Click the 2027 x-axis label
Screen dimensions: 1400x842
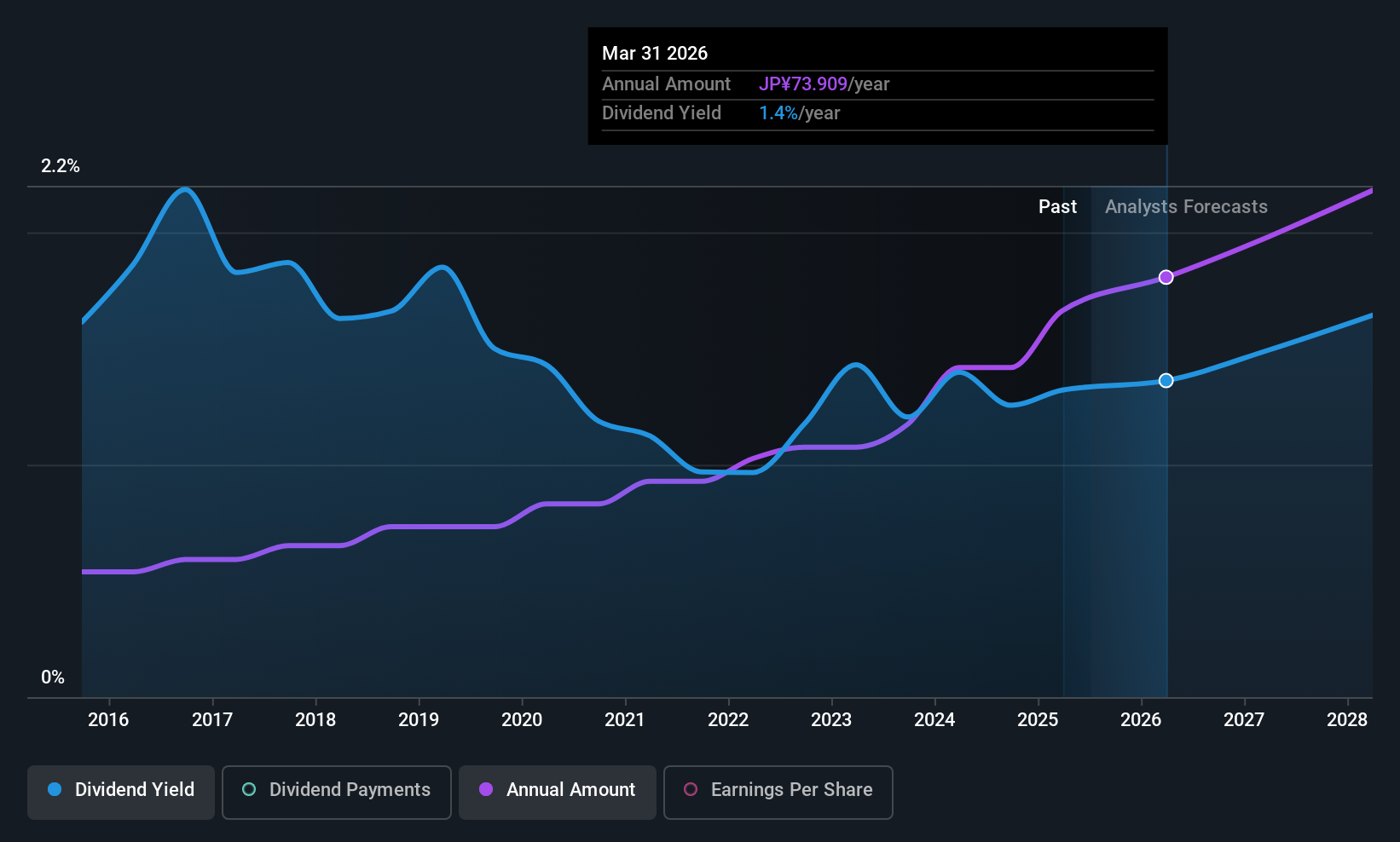(x=1244, y=719)
